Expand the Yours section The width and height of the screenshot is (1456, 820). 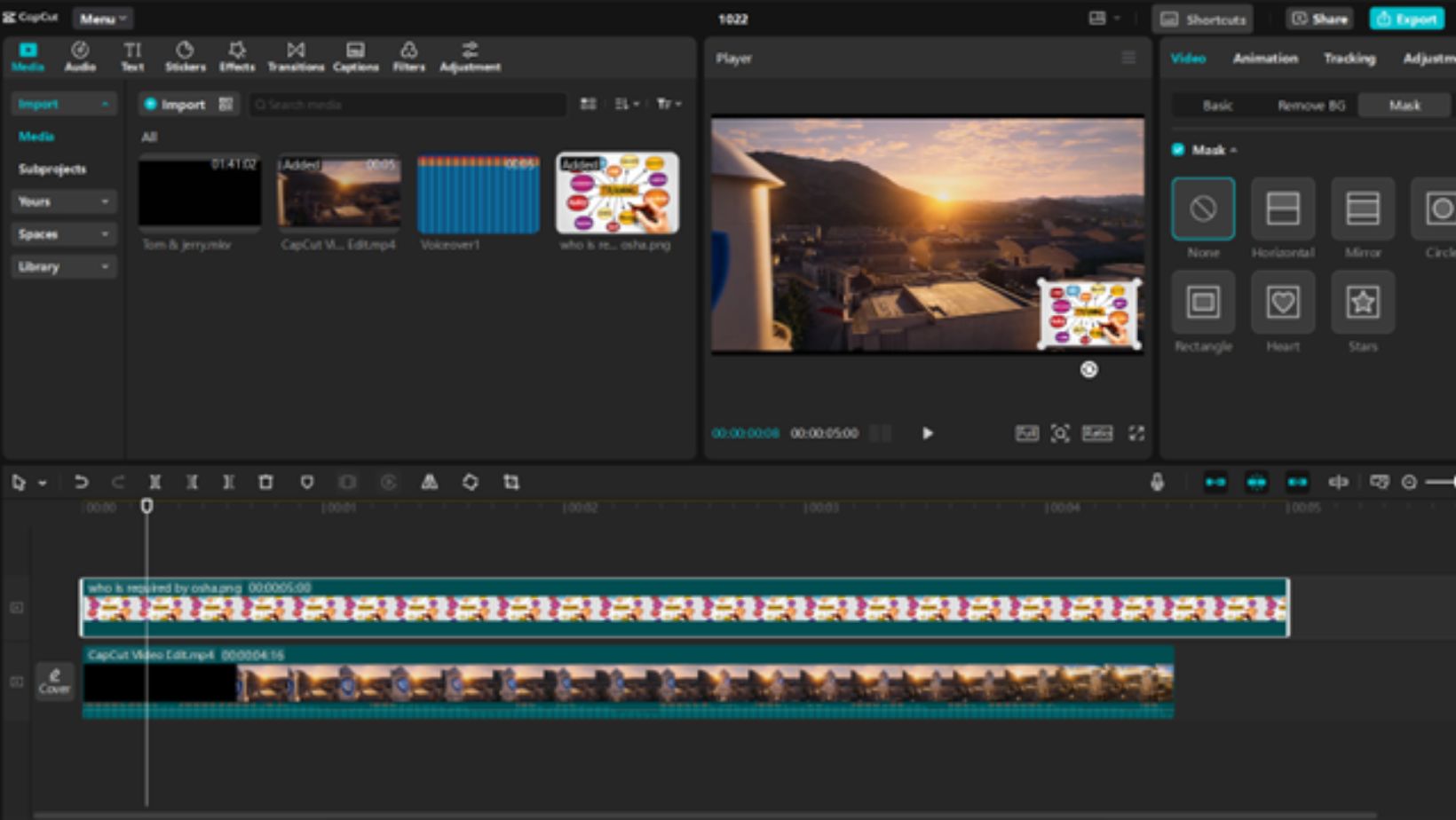coord(63,201)
